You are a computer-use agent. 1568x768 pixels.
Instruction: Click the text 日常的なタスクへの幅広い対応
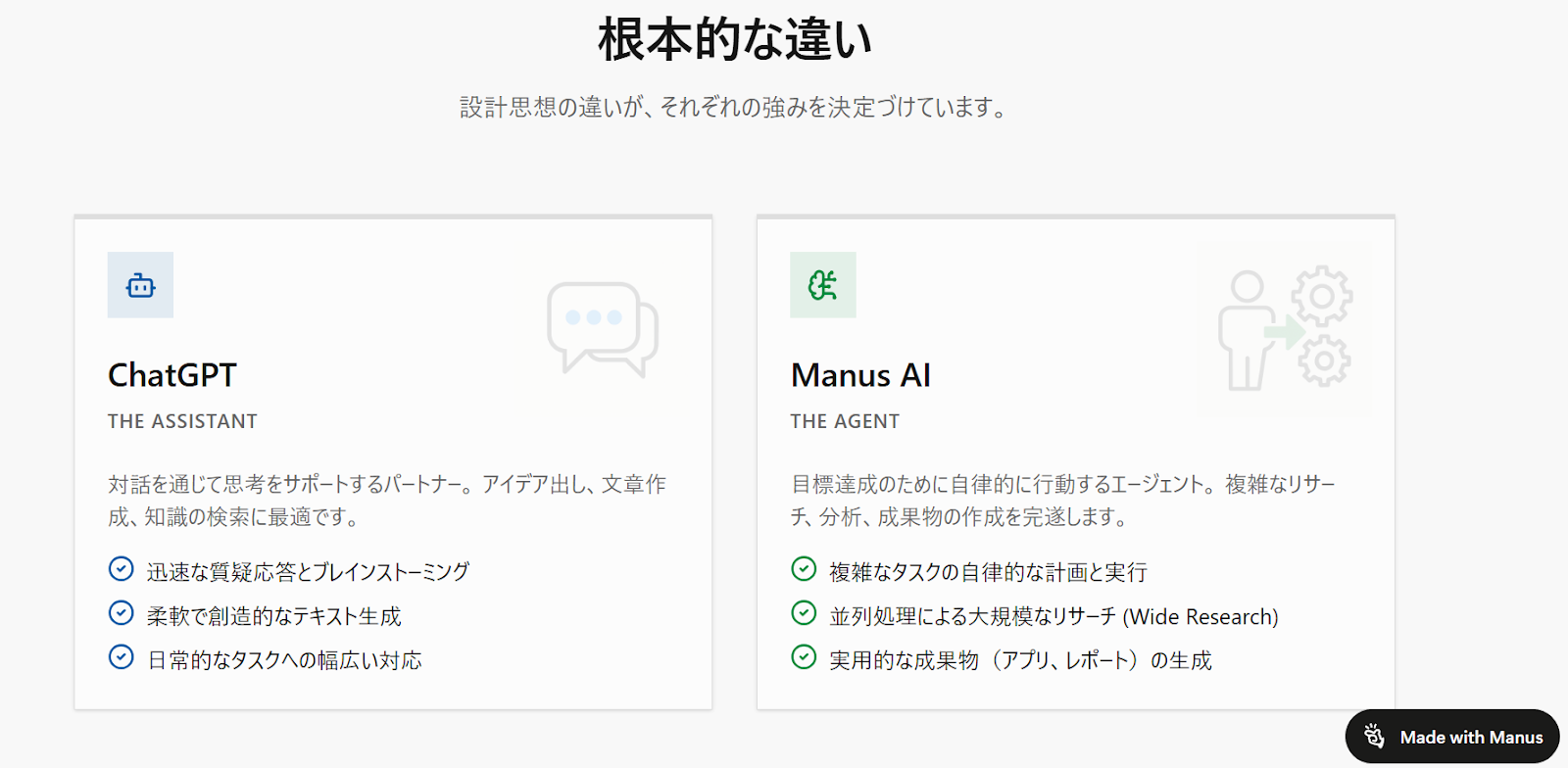point(285,660)
